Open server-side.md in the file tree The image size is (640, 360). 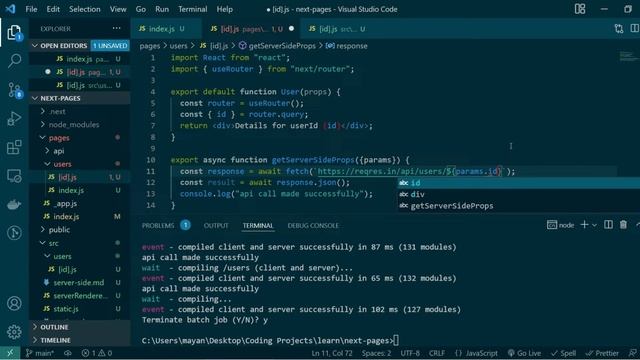pyautogui.click(x=80, y=282)
